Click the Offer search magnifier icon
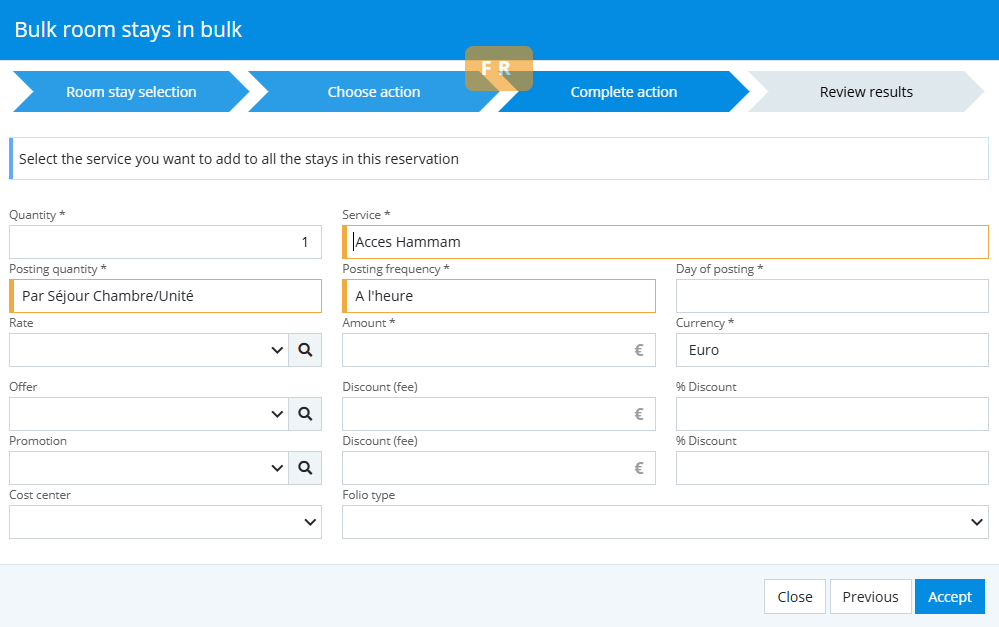 coord(305,414)
